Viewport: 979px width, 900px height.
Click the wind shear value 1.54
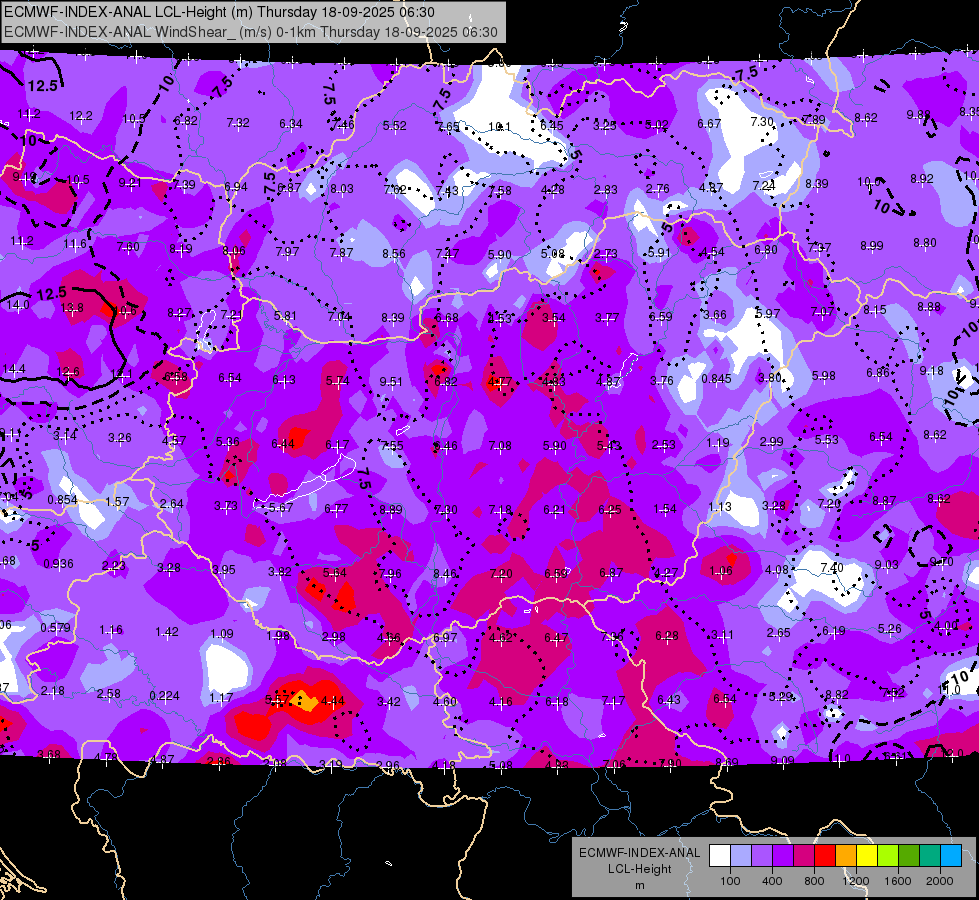pos(665,509)
